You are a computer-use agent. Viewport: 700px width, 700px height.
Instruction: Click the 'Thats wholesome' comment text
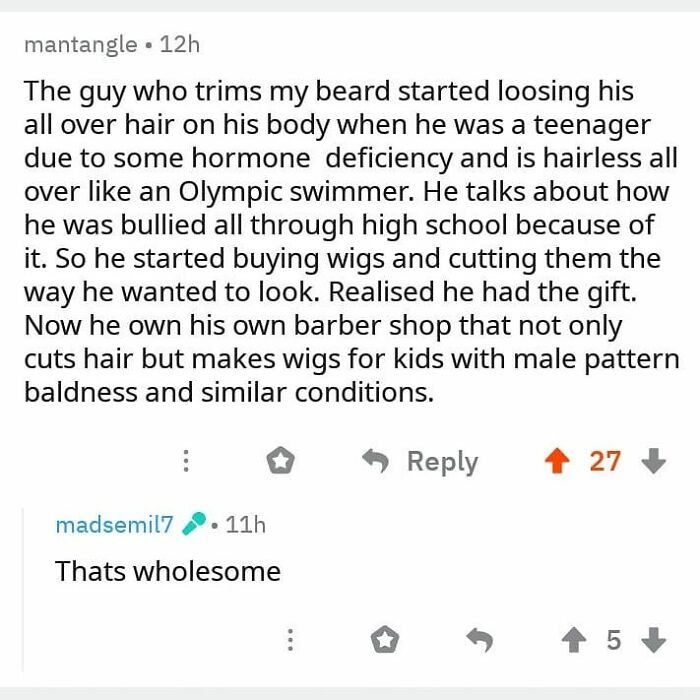click(x=168, y=571)
